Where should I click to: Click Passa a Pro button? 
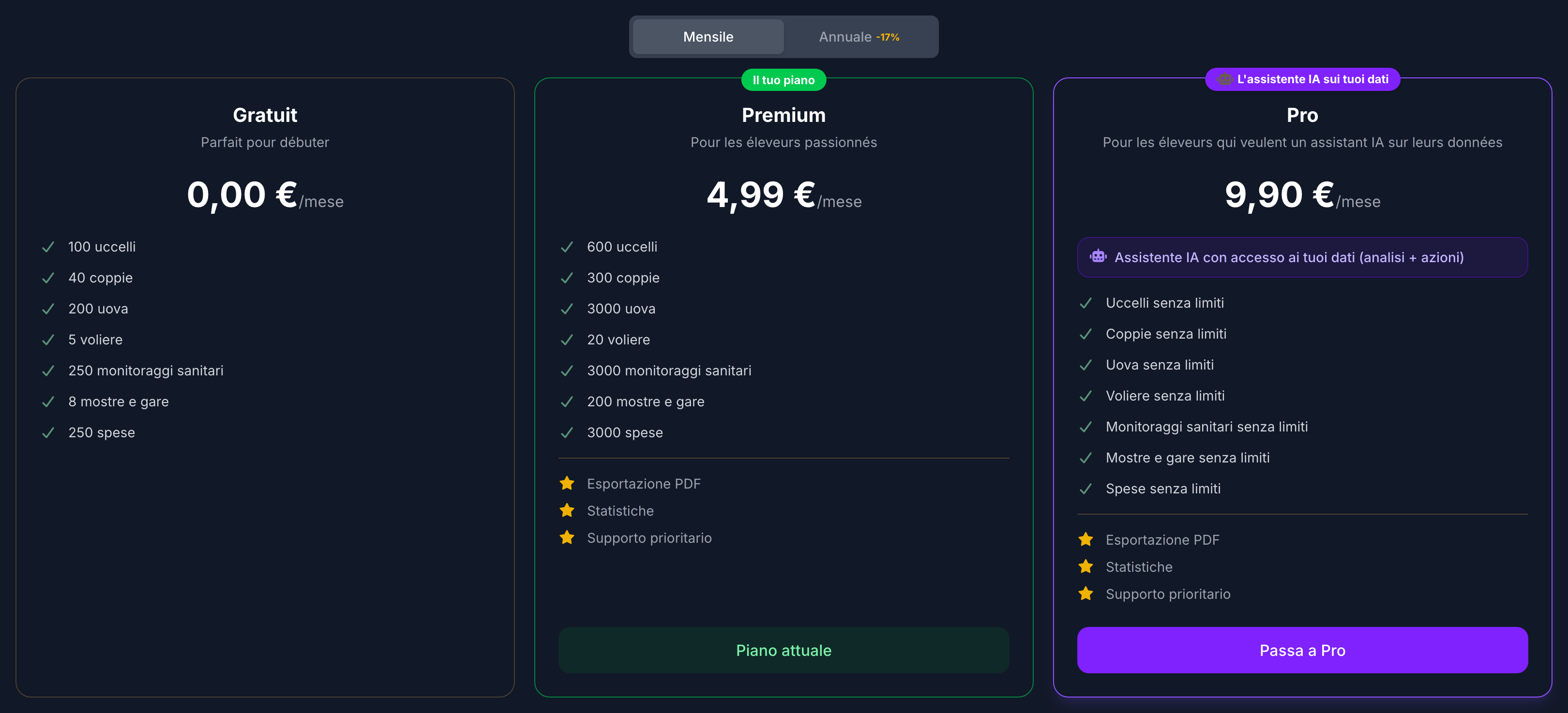pos(1302,650)
